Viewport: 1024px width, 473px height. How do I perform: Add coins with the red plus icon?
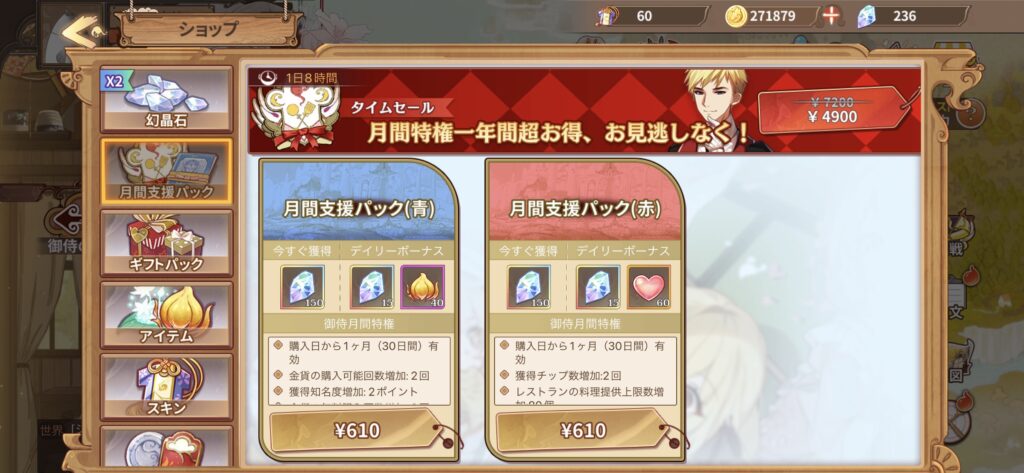831,16
